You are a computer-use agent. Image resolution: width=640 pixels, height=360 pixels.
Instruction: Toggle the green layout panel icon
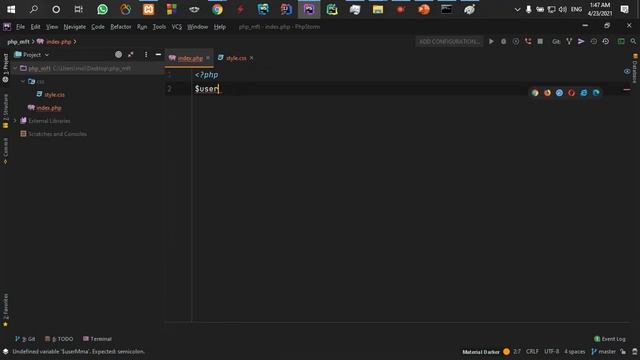[621, 42]
